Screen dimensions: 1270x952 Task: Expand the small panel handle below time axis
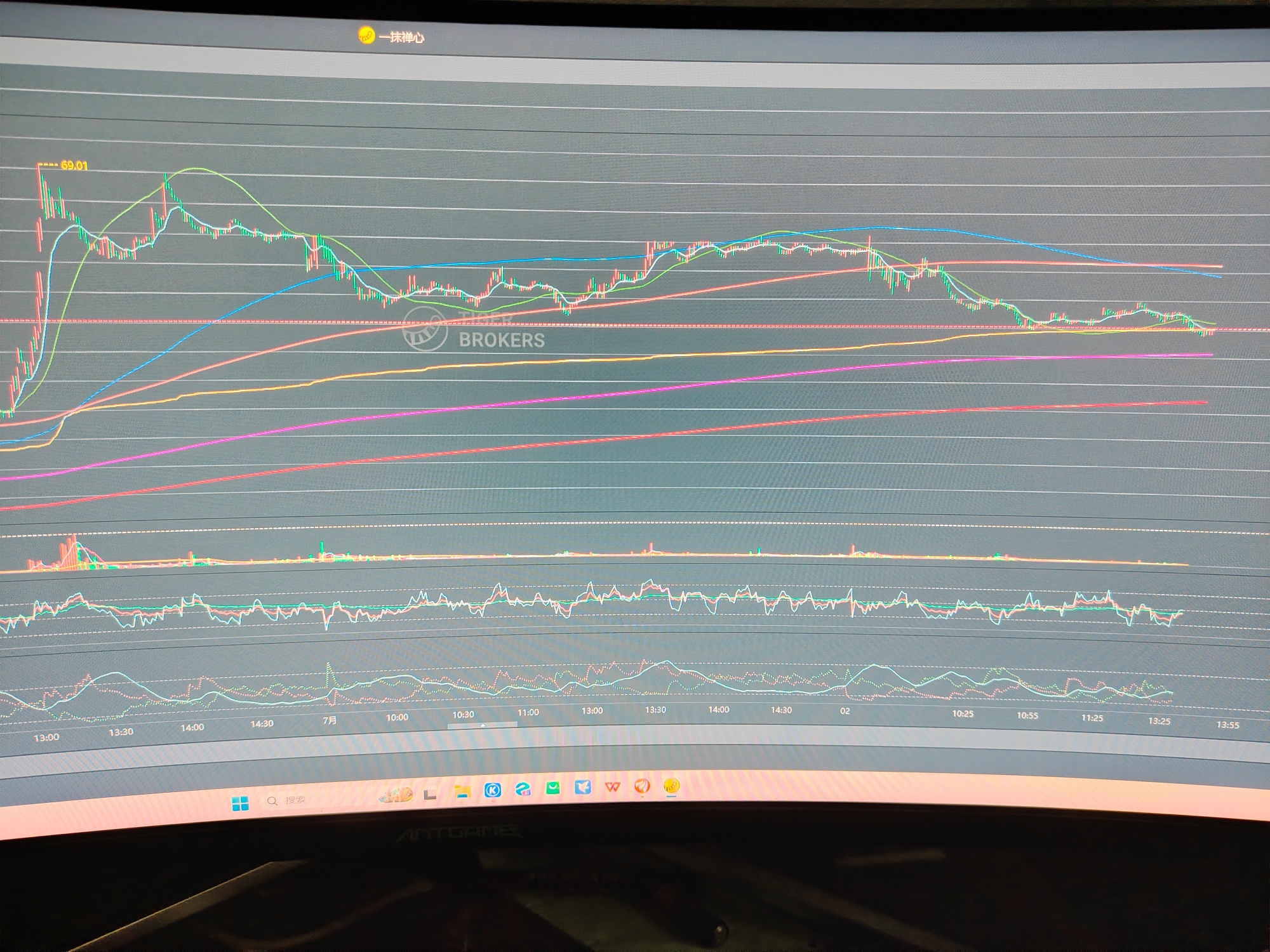point(483,725)
